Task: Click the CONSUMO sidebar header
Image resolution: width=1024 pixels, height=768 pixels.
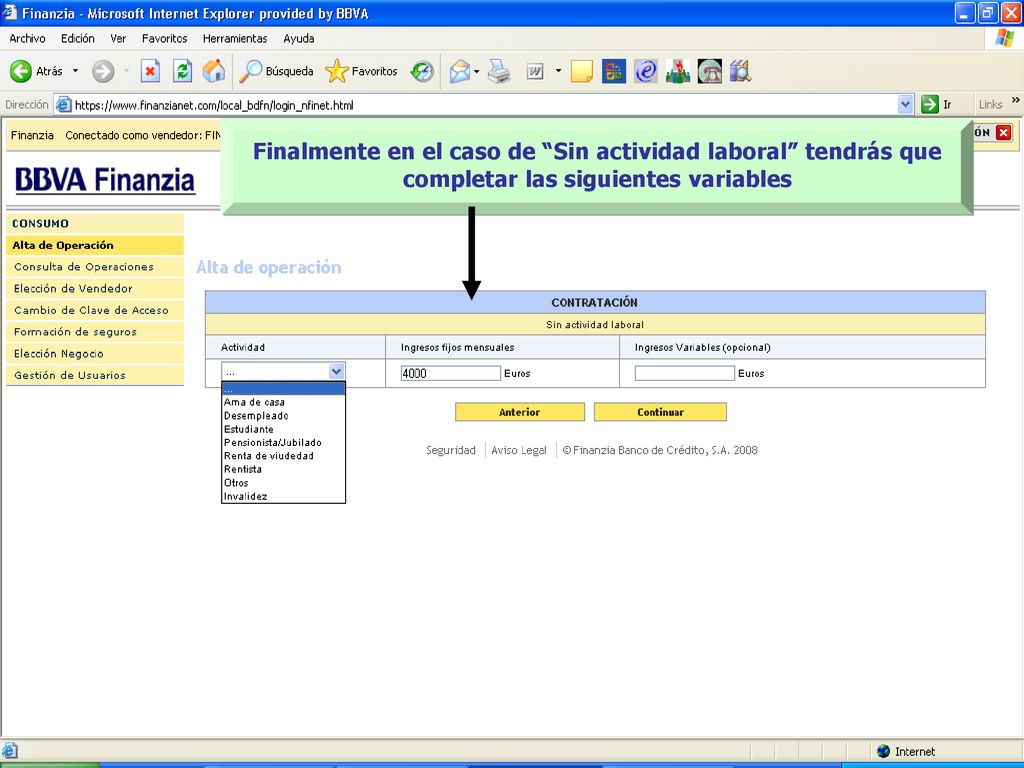Action: coord(95,223)
